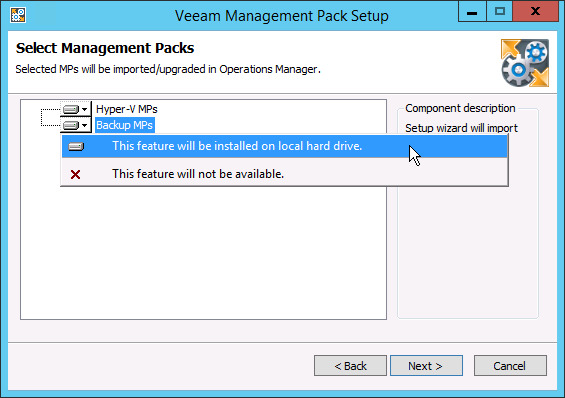565x398 pixels.
Task: Choose 'This feature will be installed on local hard drive'
Action: click(x=284, y=146)
